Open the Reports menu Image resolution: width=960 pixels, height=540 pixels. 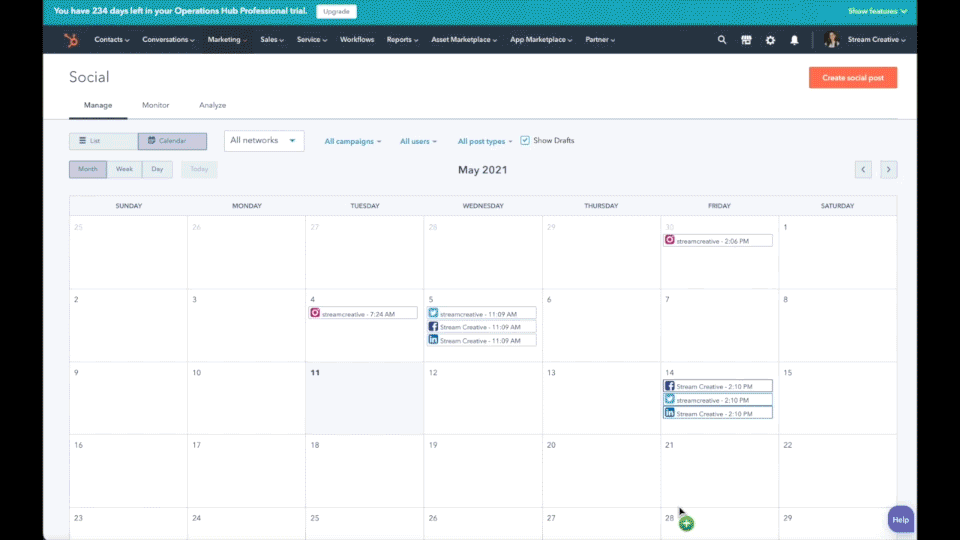[402, 40]
